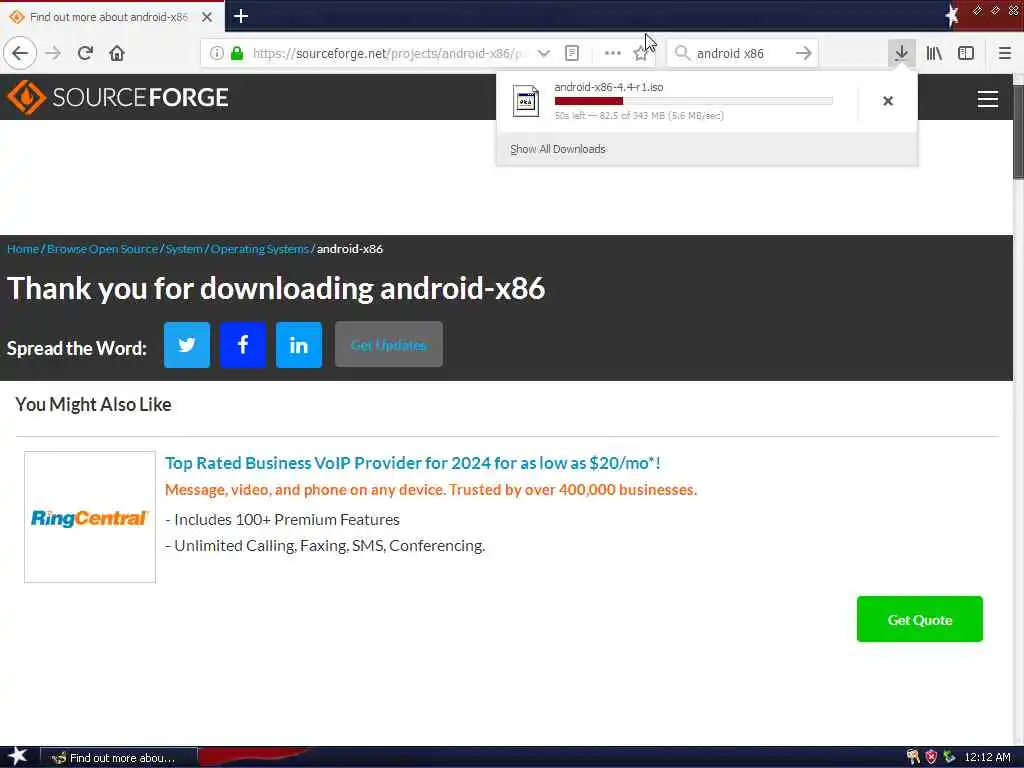The image size is (1024, 768).
Task: Open the star start menu in taskbar
Action: (18, 757)
